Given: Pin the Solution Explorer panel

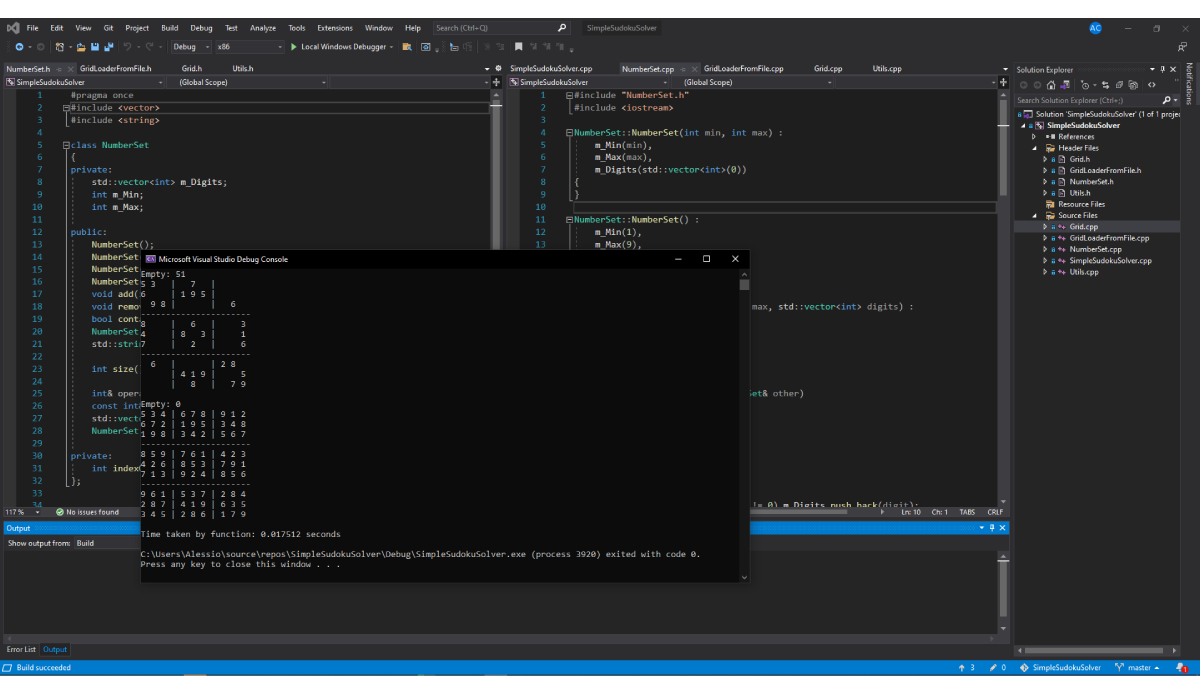Looking at the screenshot, I should (x=1163, y=69).
